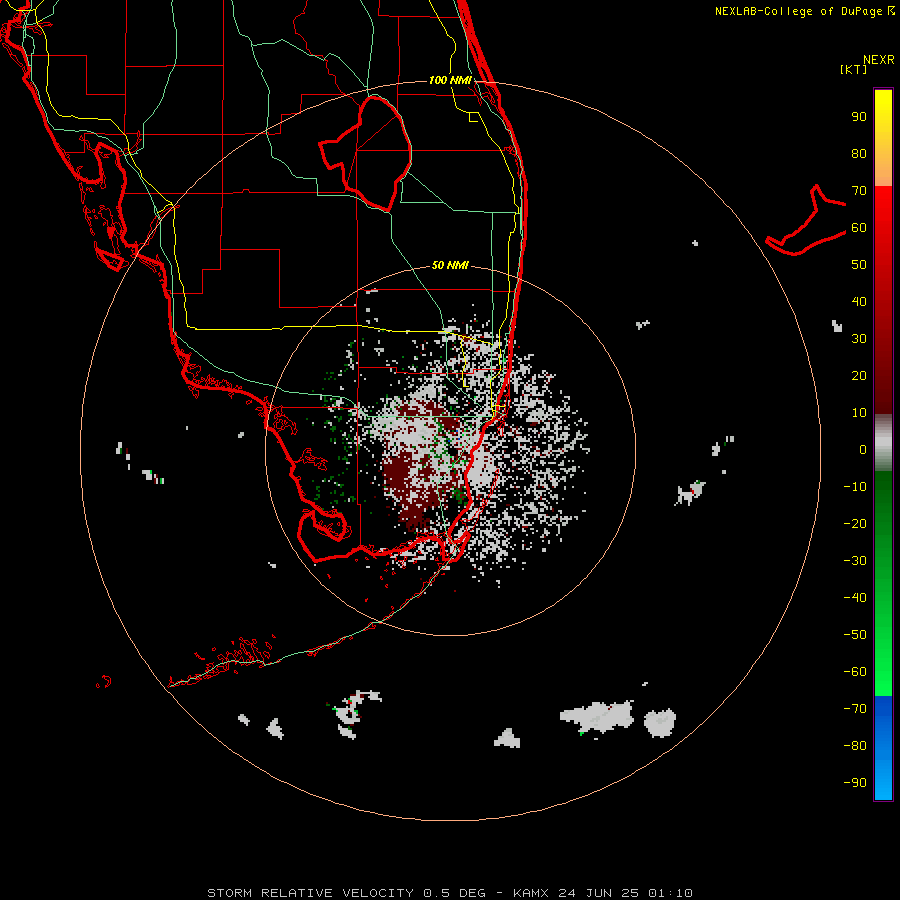This screenshot has width=900, height=900.
Task: Click the NEXLAB-College of DuPage credit text
Action: pos(804,11)
